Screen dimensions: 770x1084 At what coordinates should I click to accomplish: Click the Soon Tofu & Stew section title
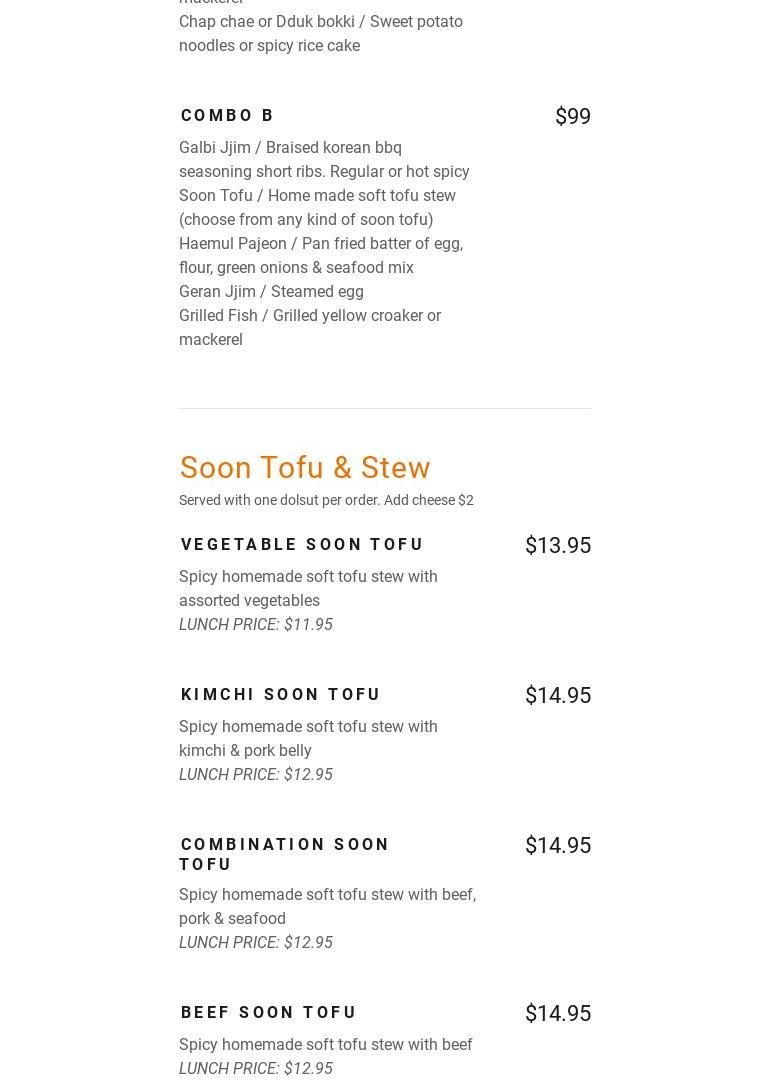[x=305, y=467]
